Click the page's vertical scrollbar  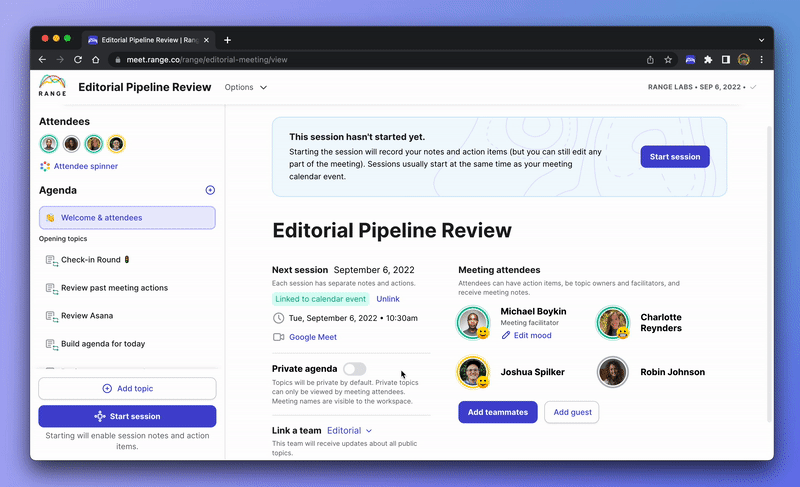(769, 274)
